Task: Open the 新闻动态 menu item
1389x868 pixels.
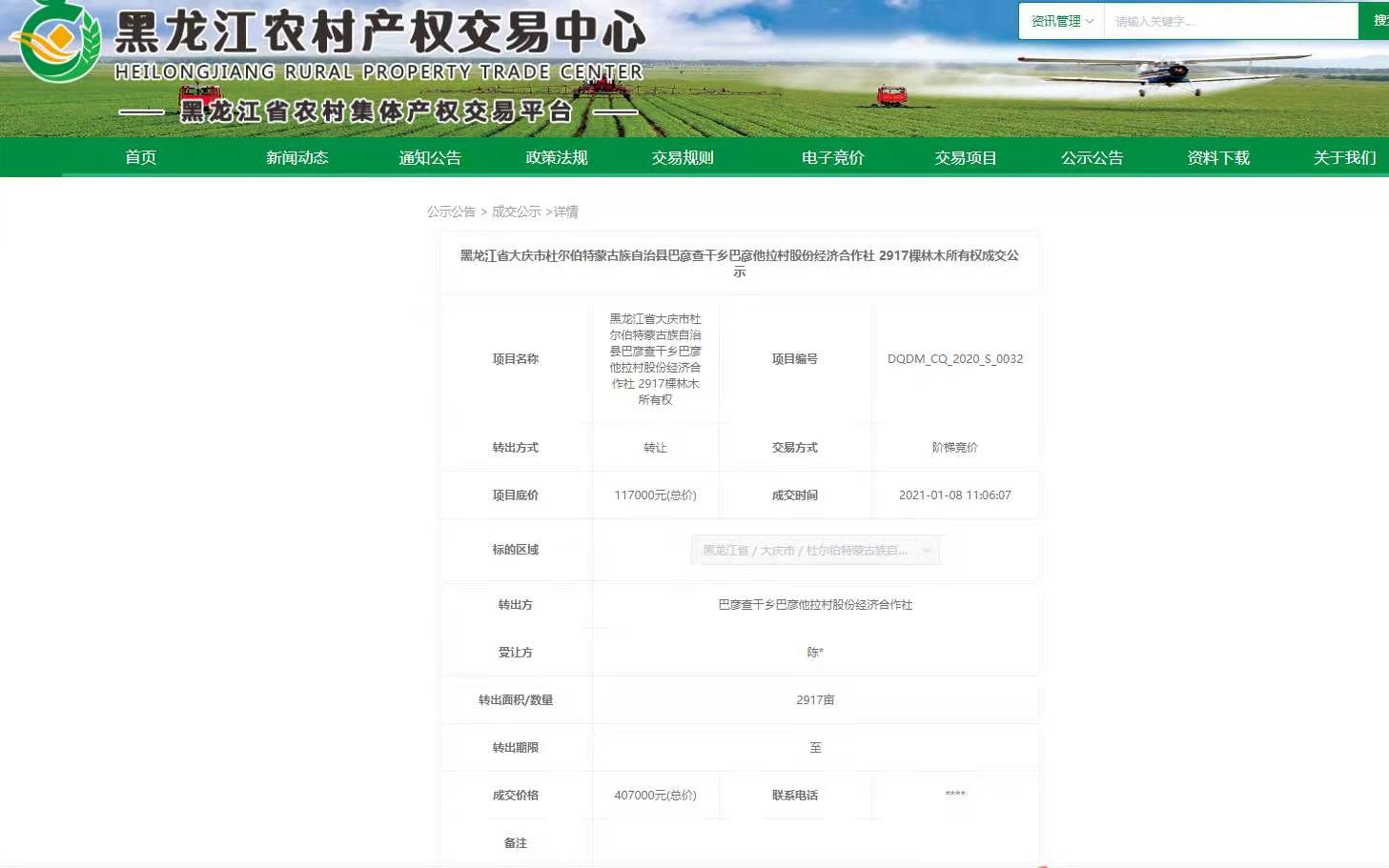Action: click(296, 157)
